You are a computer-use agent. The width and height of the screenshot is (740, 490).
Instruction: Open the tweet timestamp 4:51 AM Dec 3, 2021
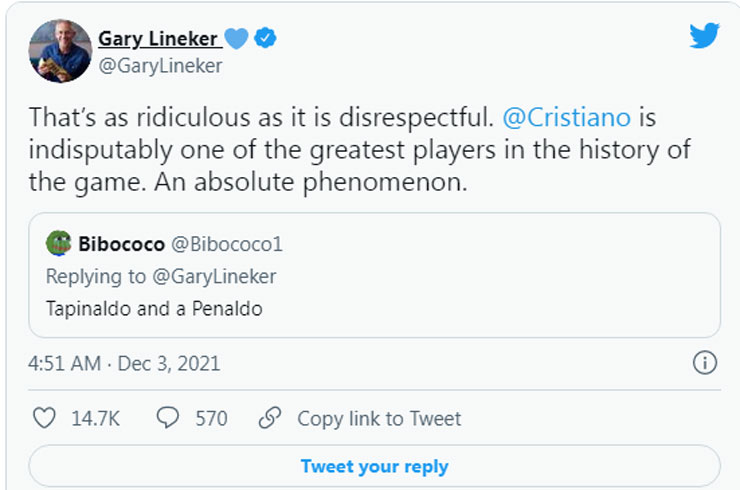click(x=124, y=363)
